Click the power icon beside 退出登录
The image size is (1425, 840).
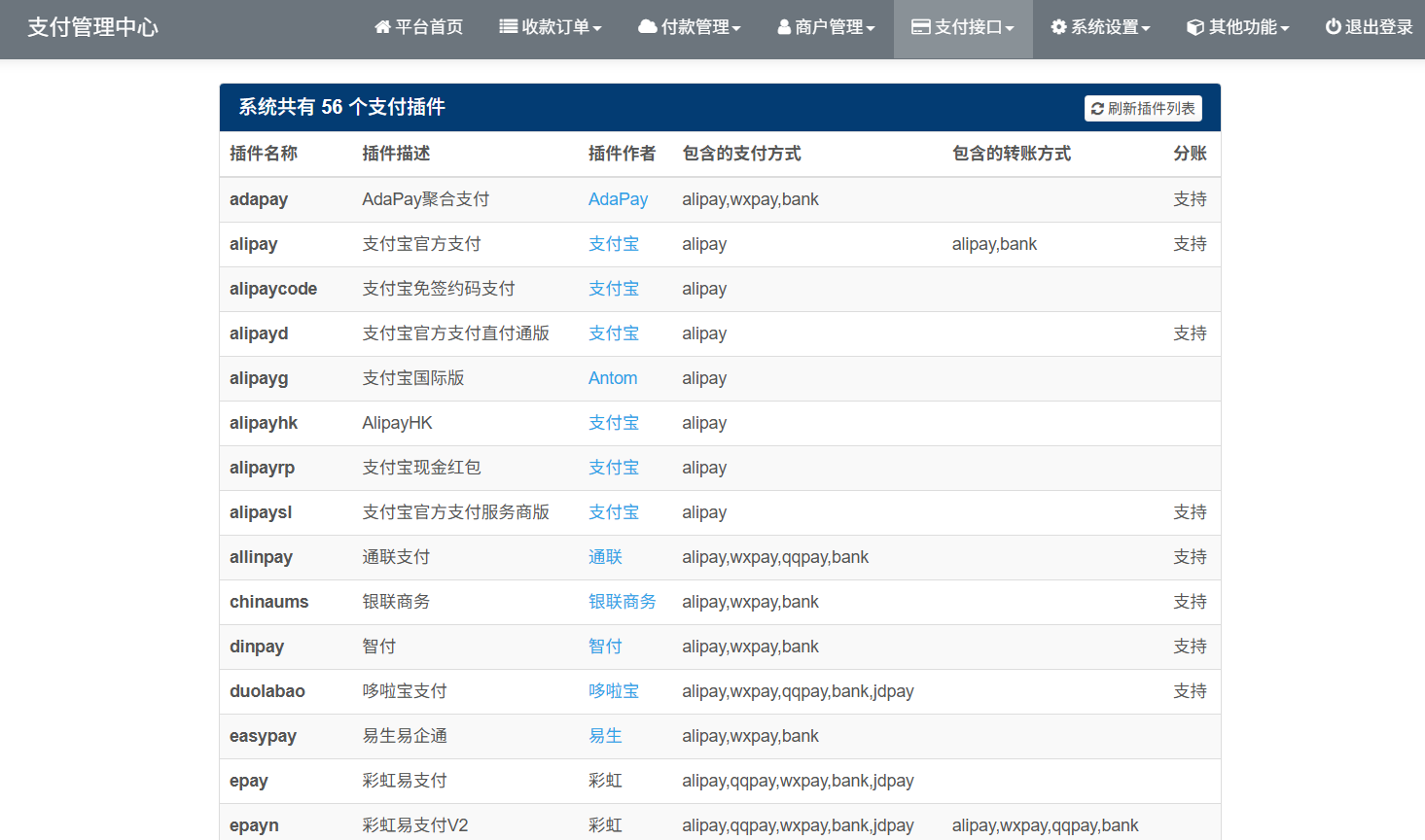1333,27
